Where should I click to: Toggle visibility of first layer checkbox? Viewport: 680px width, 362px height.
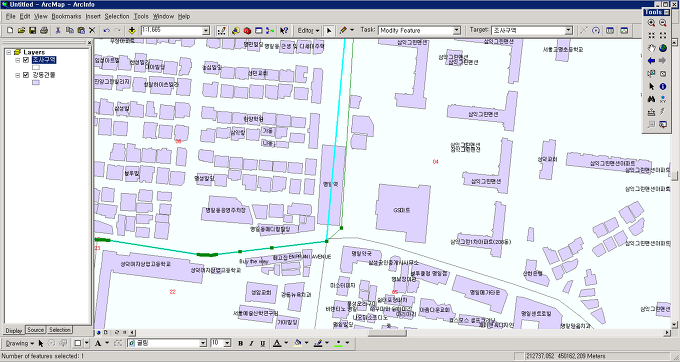point(26,60)
